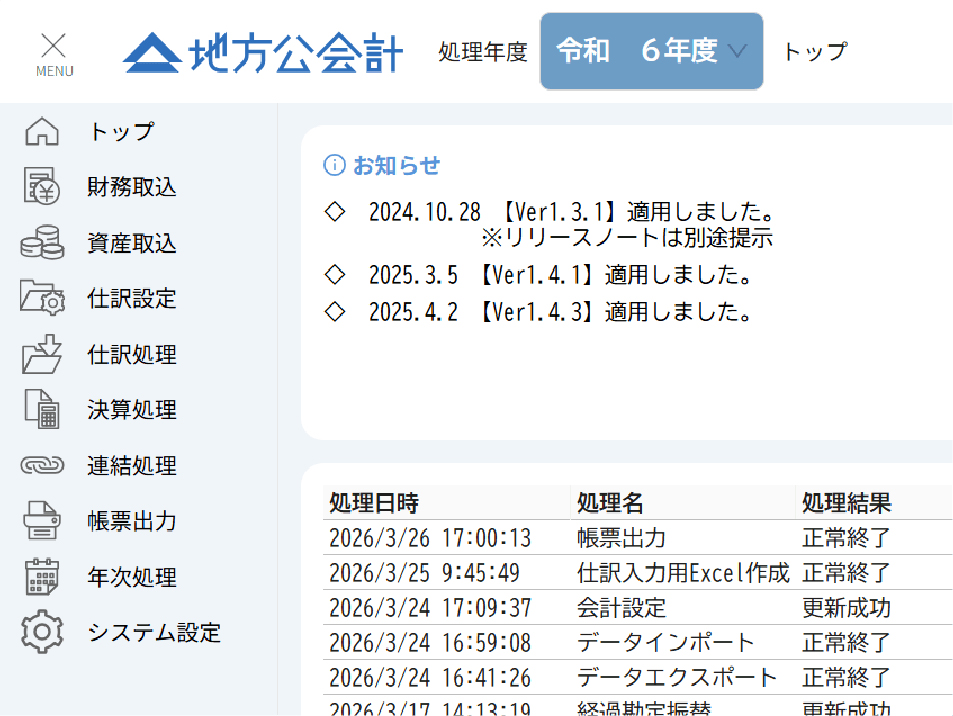
Task: Click the chain link icon for 連結処理
Action: tap(42, 466)
